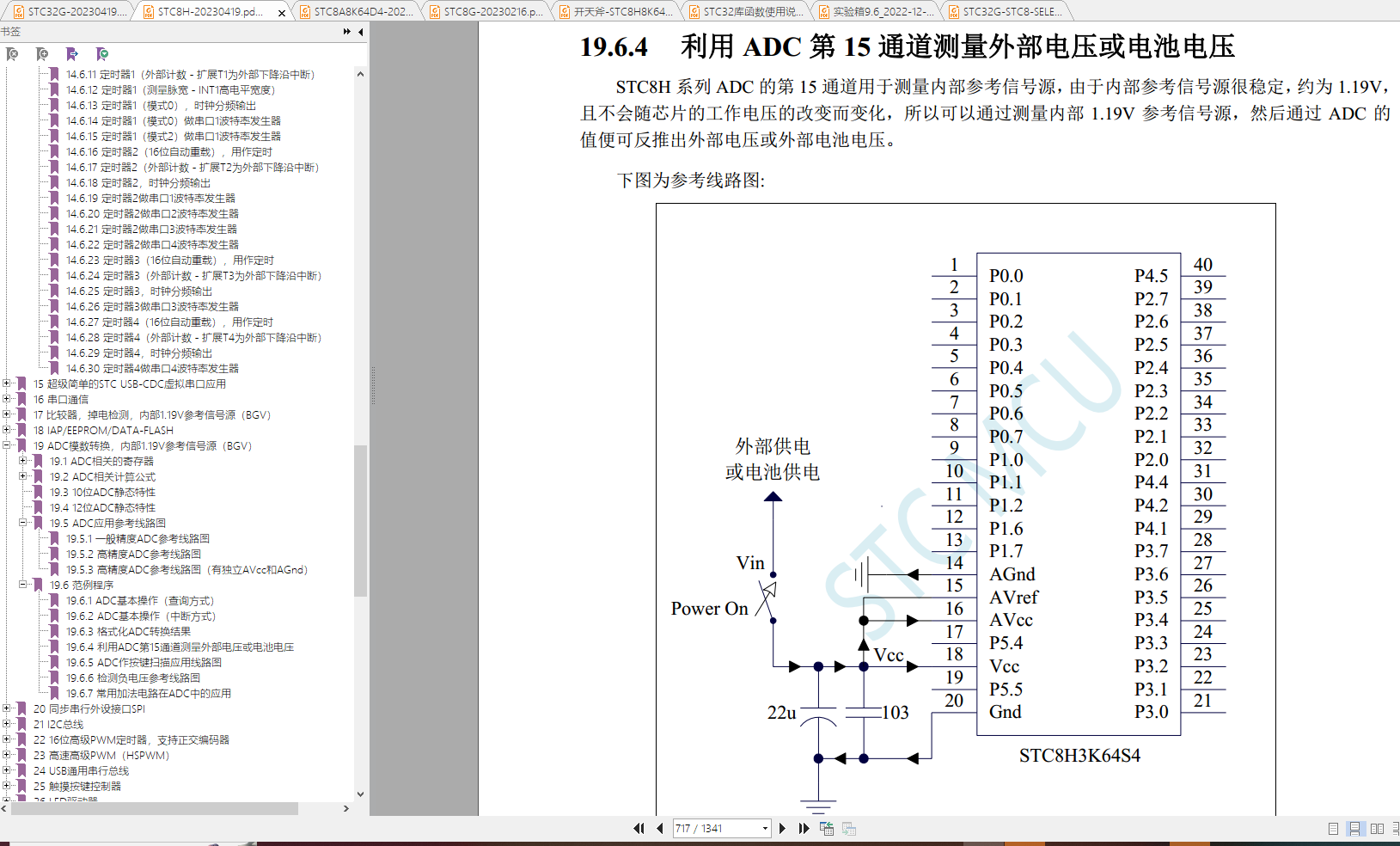Image resolution: width=1400 pixels, height=846 pixels.
Task: Click bookmark icon beside 14.6.11 定时器1 entry
Action: point(54,75)
